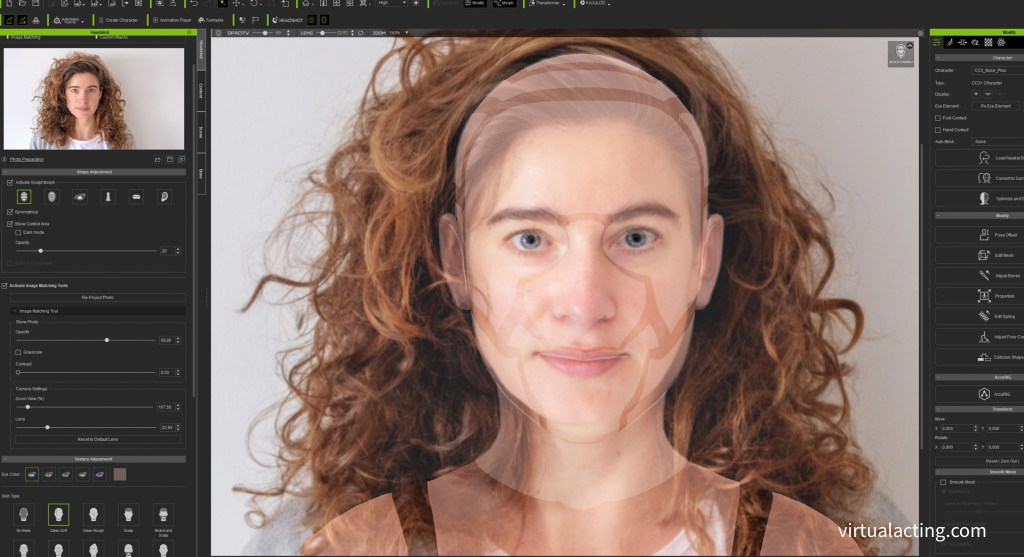The image size is (1024, 557).
Task: Click the undo arrow in the top toolbar
Action: pos(194,3)
